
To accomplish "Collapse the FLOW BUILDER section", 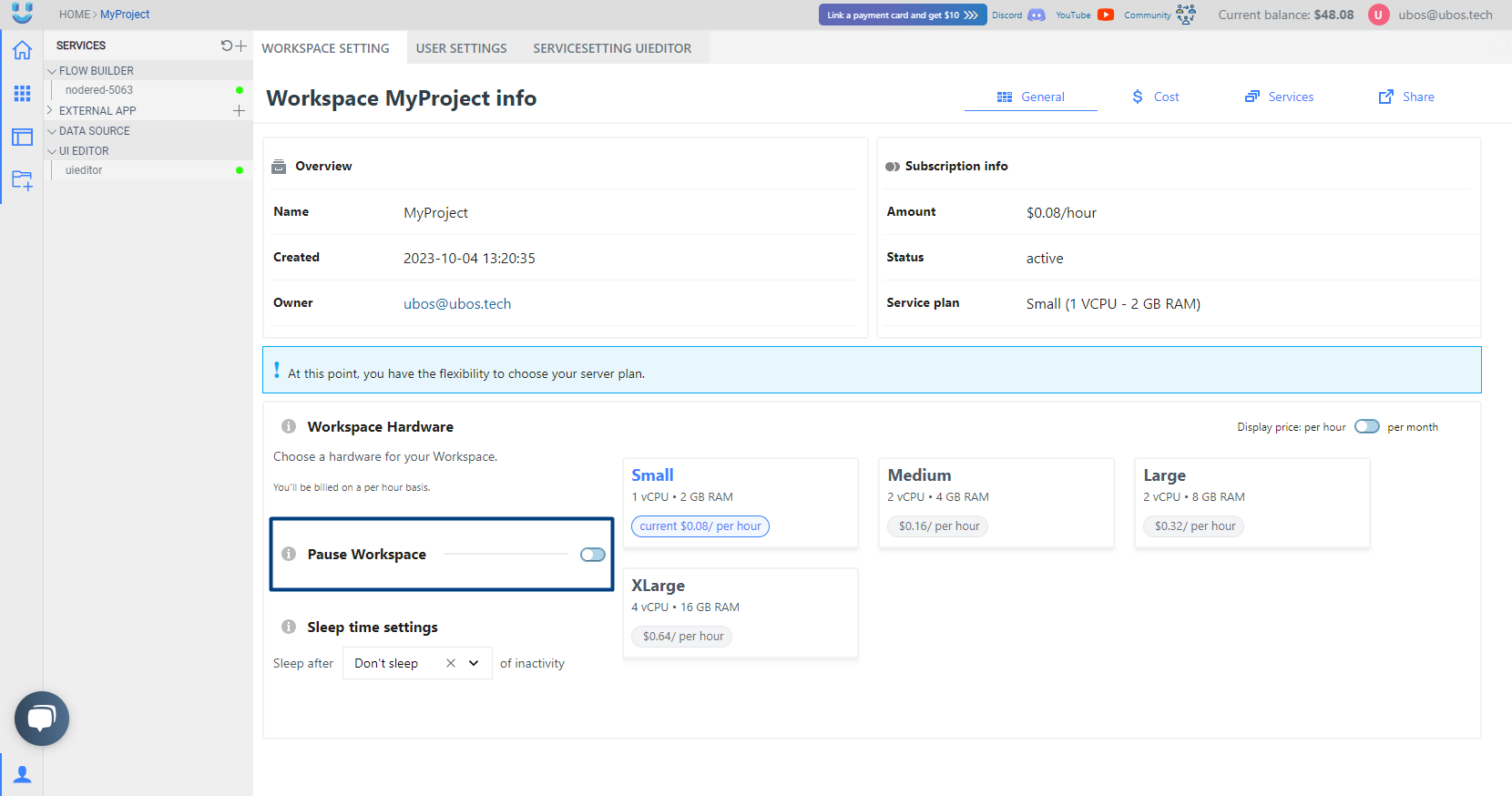I will point(52,71).
